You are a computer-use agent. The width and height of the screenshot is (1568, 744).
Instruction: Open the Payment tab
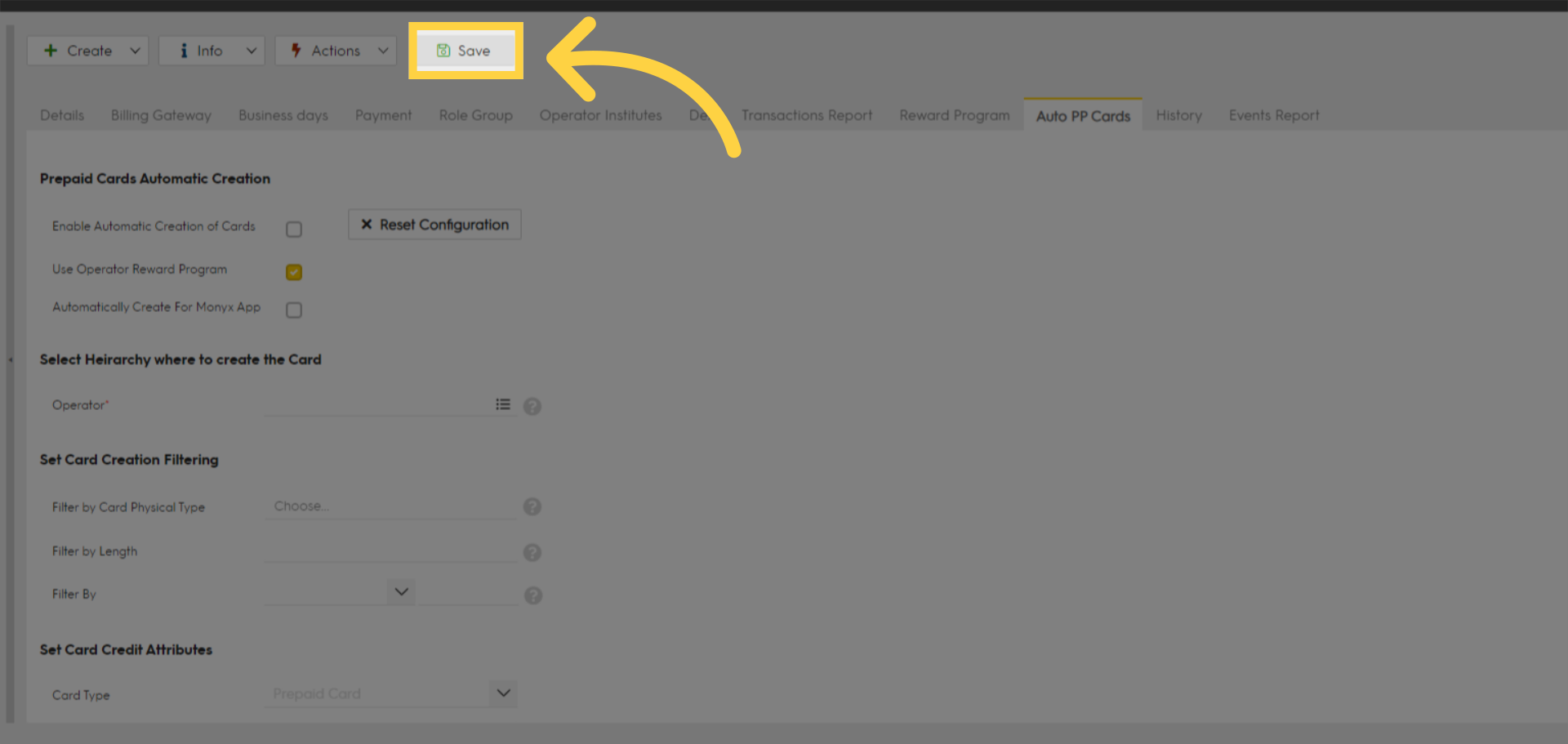[x=383, y=115]
